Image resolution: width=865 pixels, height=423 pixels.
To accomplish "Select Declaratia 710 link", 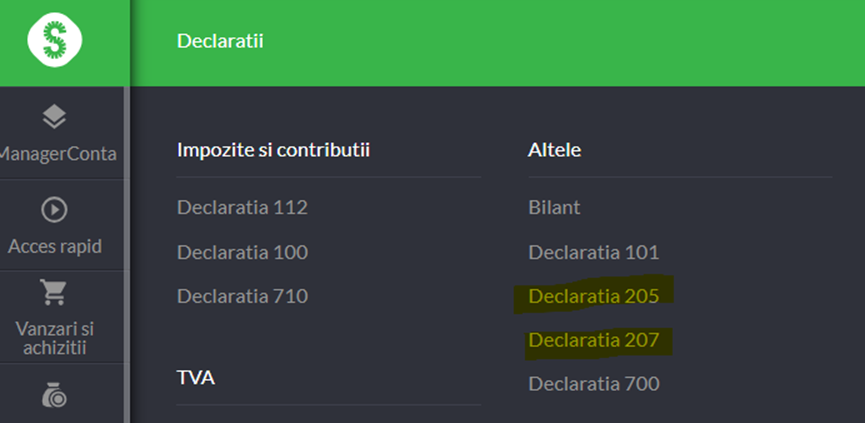I will 242,296.
